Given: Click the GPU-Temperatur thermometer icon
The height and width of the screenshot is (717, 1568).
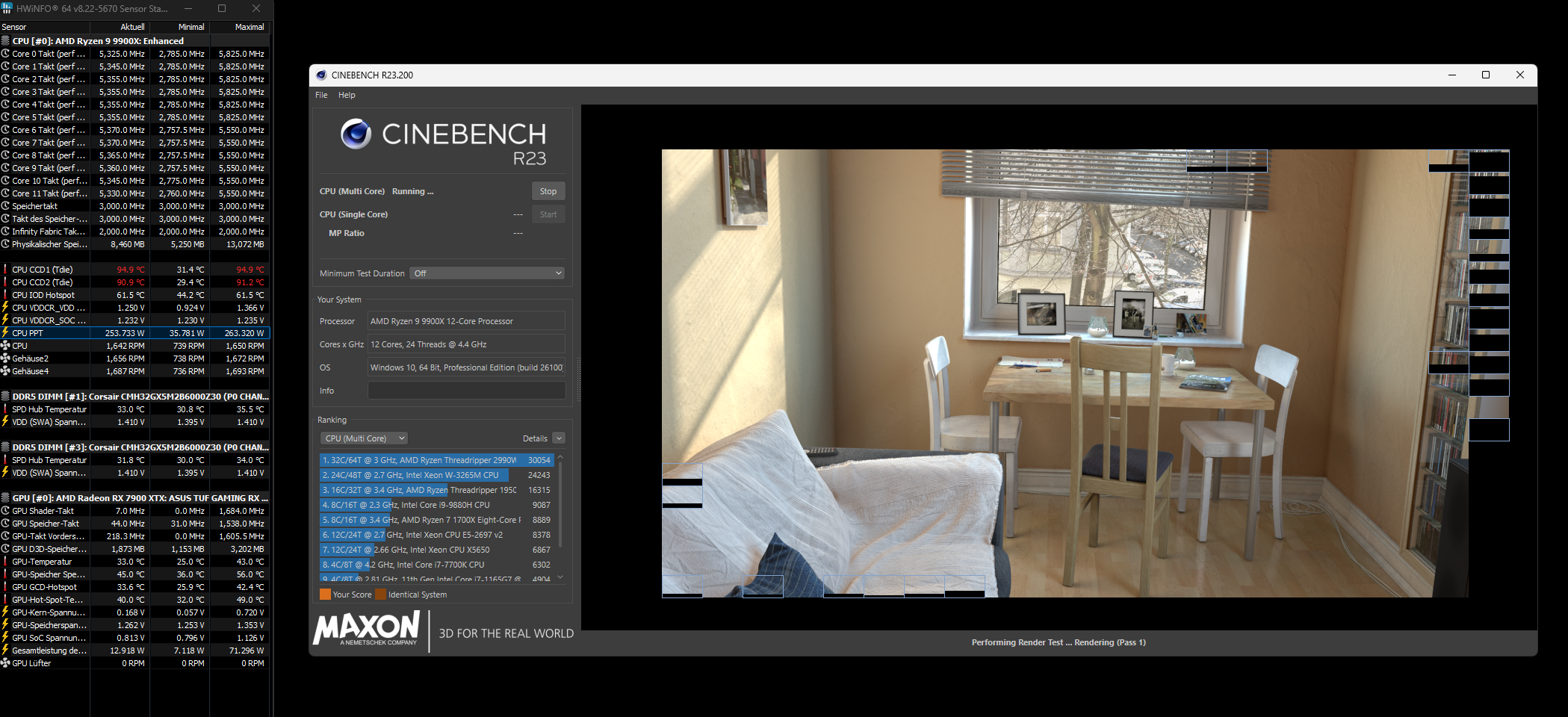Looking at the screenshot, I should (x=5, y=562).
